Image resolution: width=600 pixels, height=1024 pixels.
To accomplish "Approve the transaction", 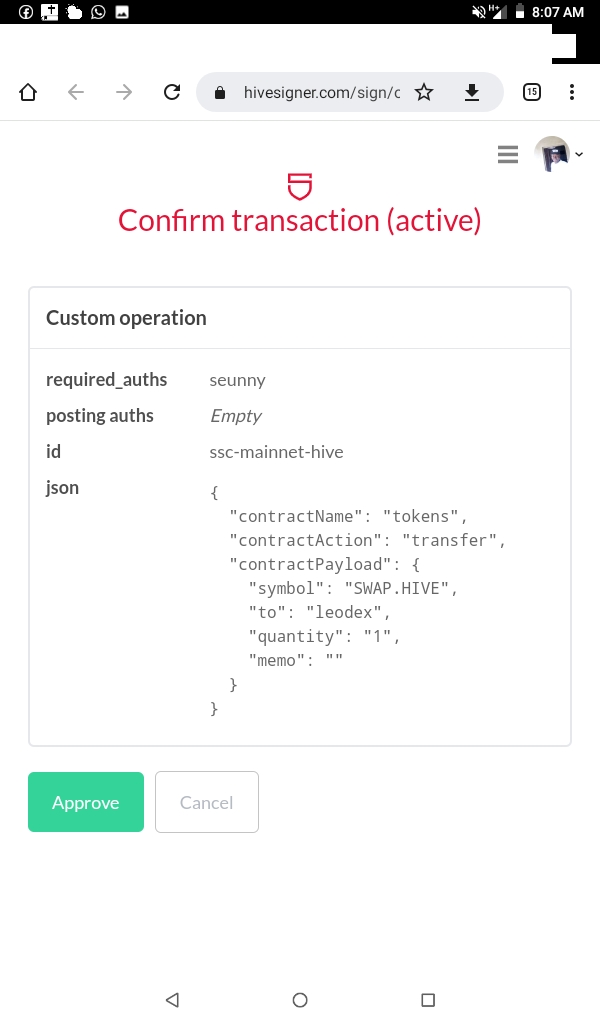I will 86,802.
